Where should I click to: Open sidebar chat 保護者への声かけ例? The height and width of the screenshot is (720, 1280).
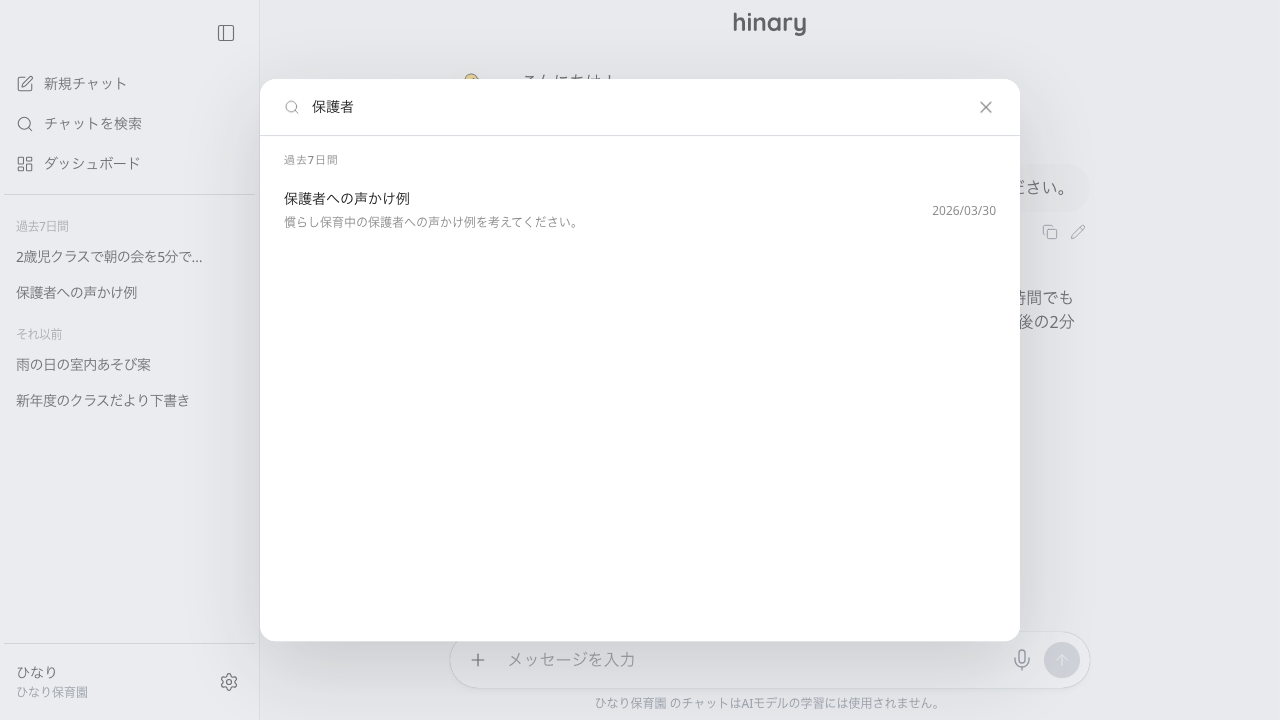130,293
